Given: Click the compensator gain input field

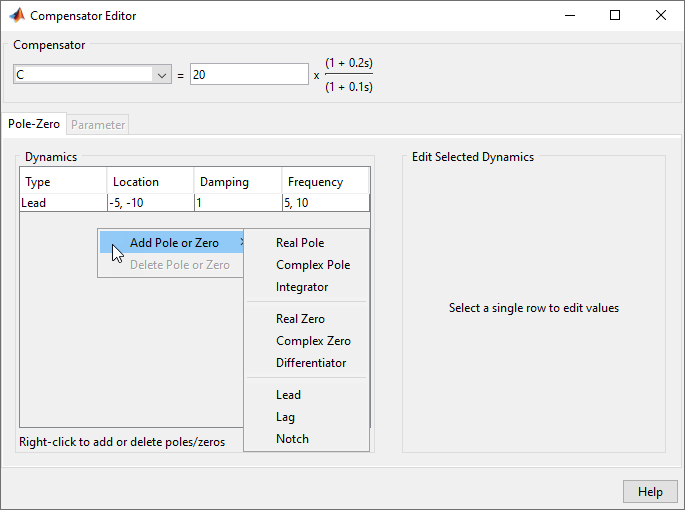Looking at the screenshot, I should tap(249, 75).
